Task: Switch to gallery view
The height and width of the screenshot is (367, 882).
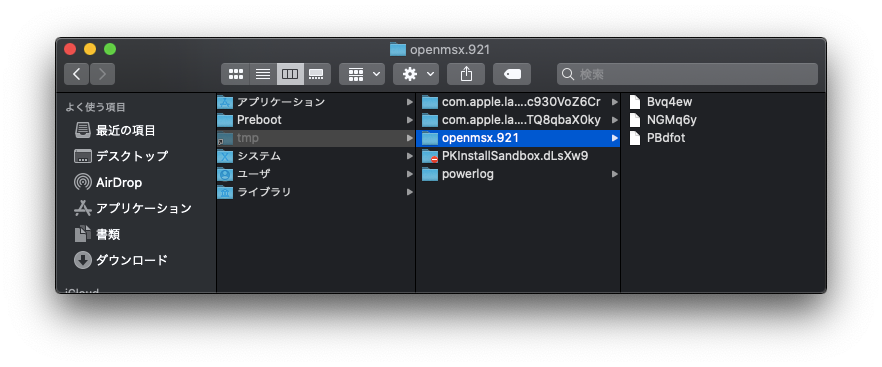Action: click(317, 74)
